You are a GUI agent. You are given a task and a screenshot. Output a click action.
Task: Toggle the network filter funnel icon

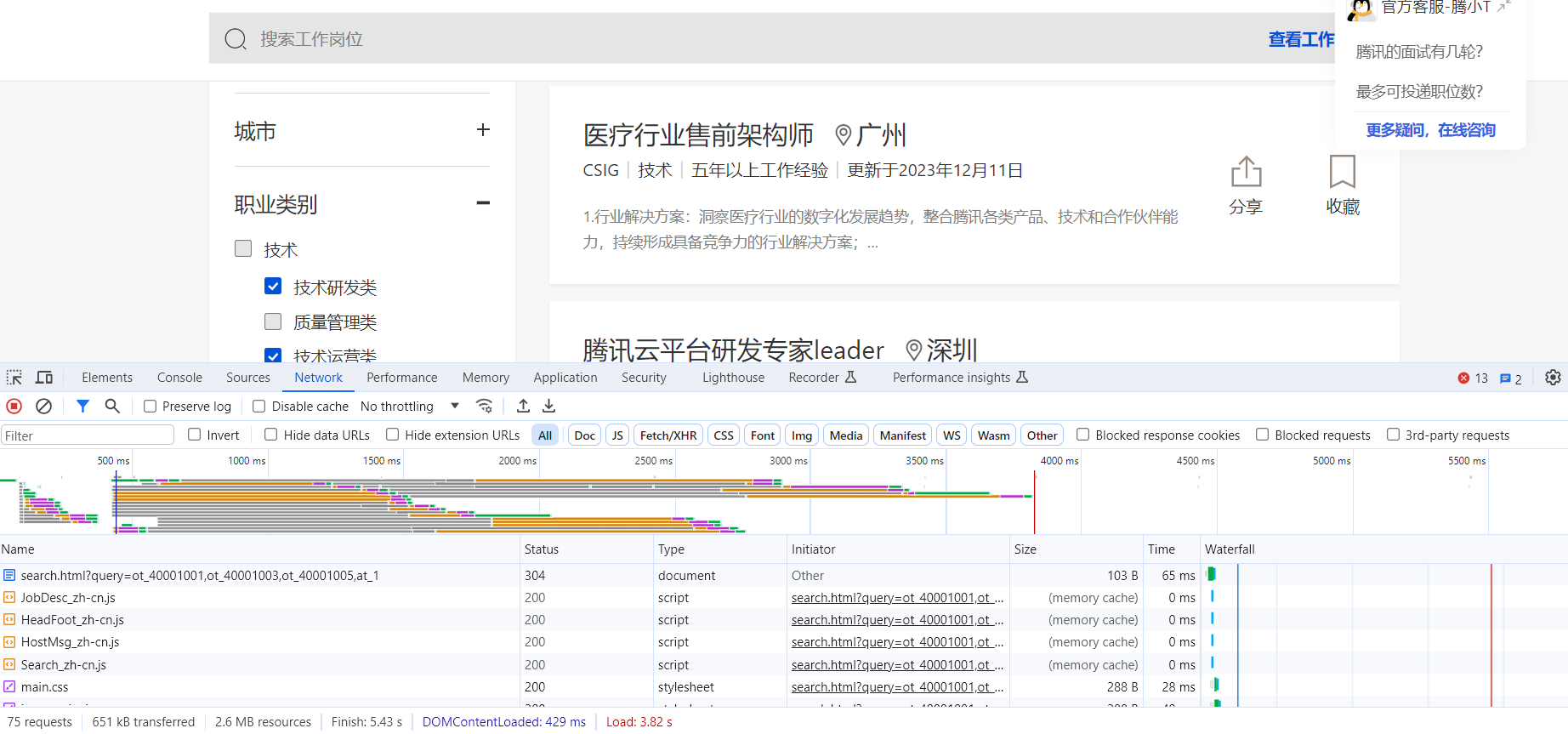pos(82,407)
